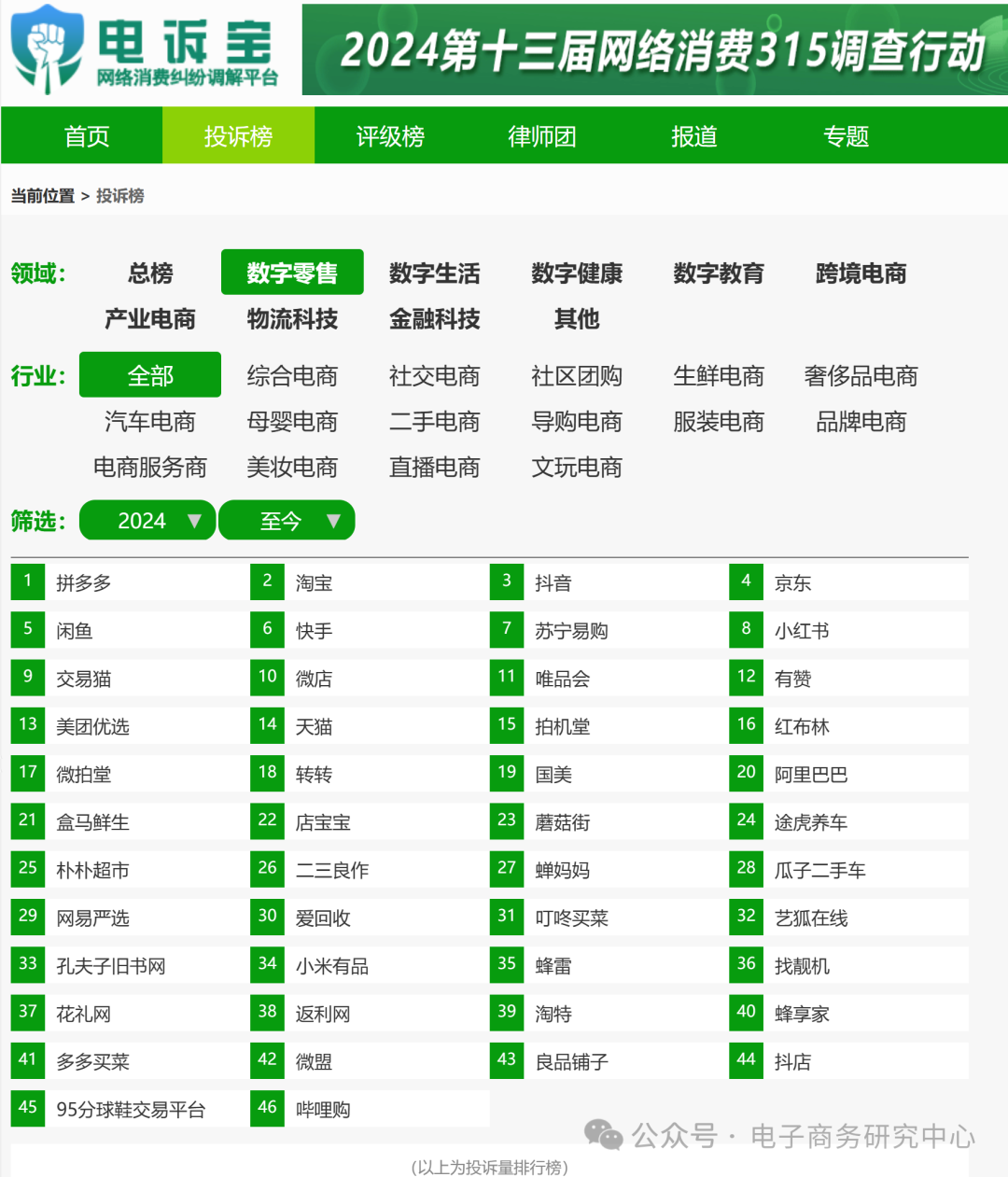The height and width of the screenshot is (1177, 1008).
Task: Filter by 跨境电商 field
Action: 860,273
